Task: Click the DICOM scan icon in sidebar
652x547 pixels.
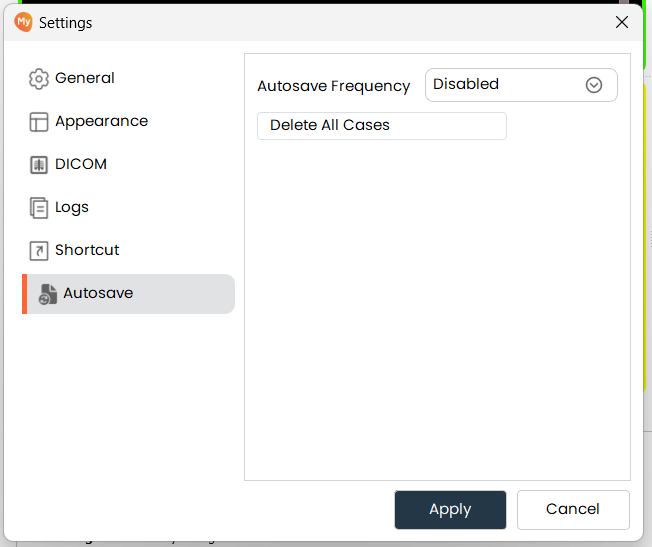Action: (39, 165)
